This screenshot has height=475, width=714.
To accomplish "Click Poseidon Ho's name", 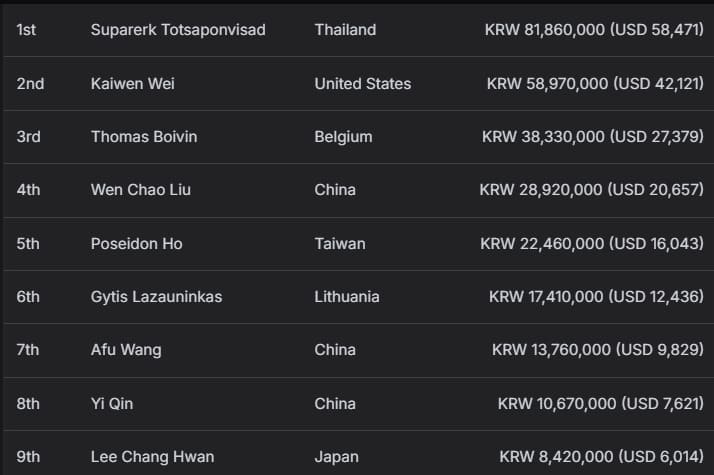I will coord(136,244).
